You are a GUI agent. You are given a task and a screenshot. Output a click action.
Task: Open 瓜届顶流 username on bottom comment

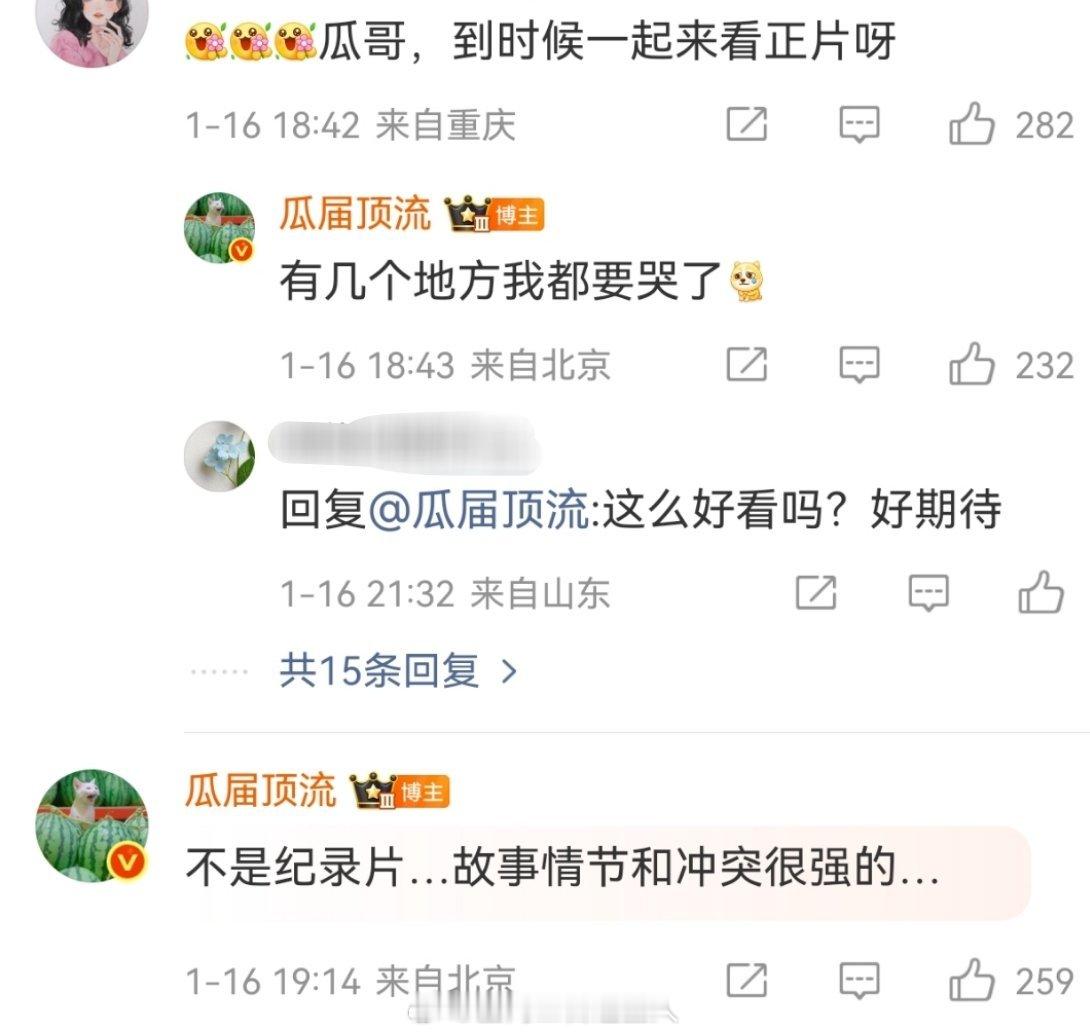(x=261, y=790)
